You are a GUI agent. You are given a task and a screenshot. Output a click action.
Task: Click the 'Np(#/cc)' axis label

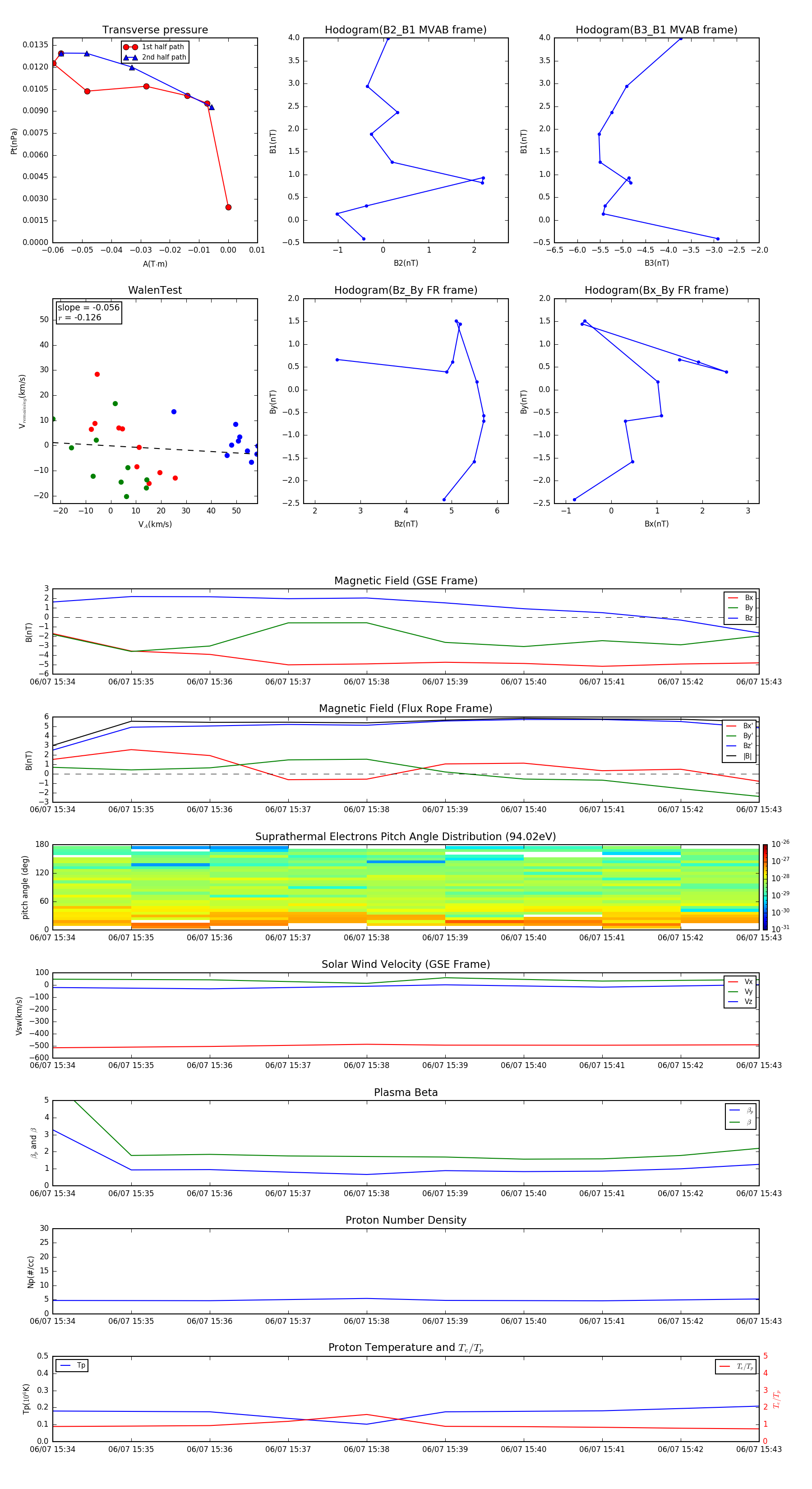pos(31,1271)
